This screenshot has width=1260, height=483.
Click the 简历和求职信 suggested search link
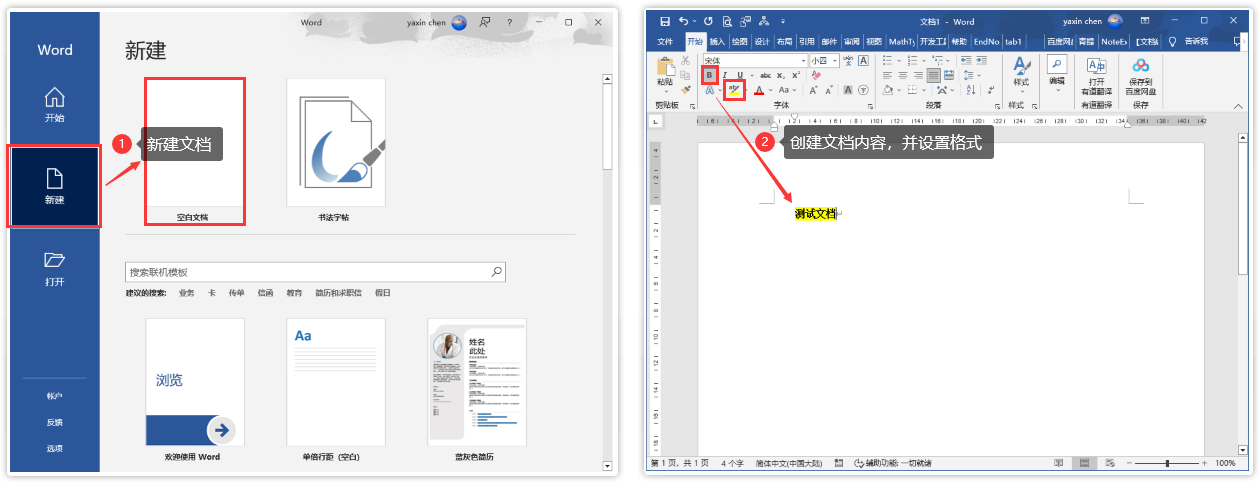[338, 293]
